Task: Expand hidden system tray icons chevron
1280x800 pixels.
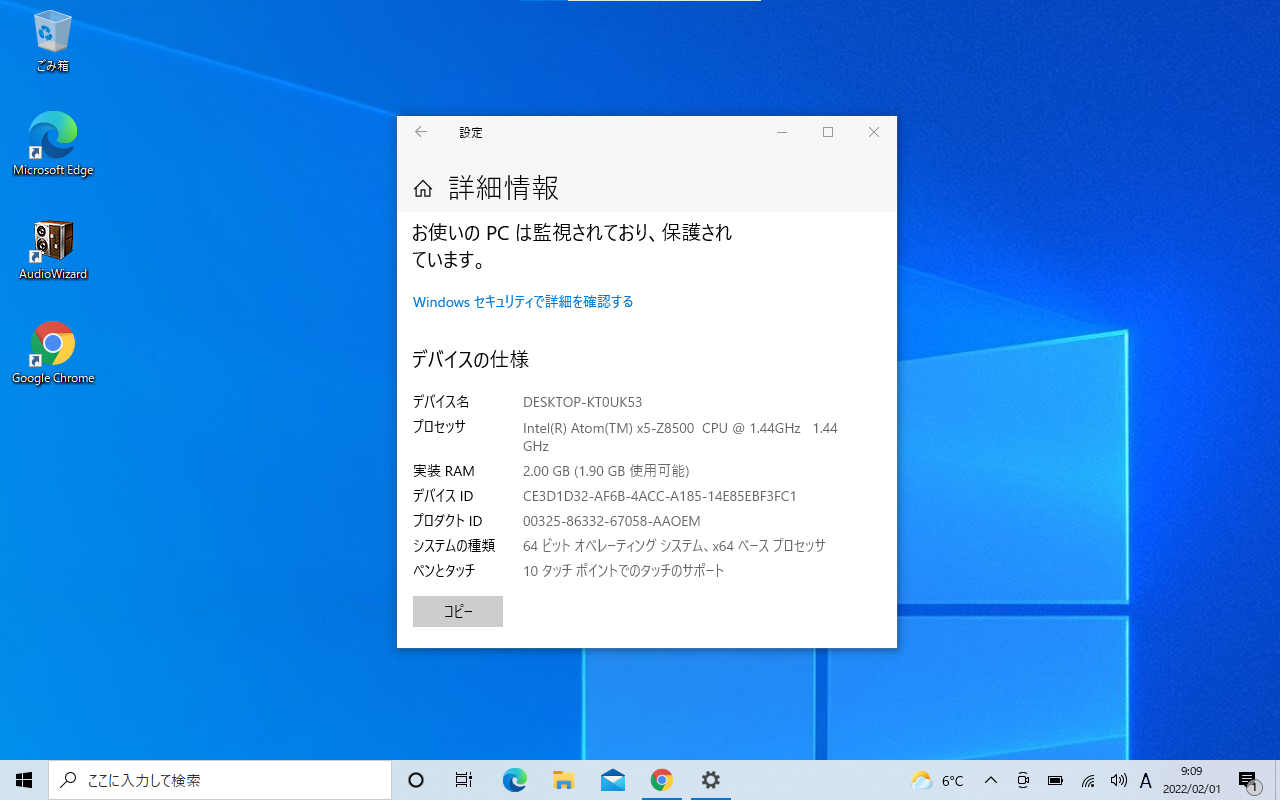Action: coord(991,780)
